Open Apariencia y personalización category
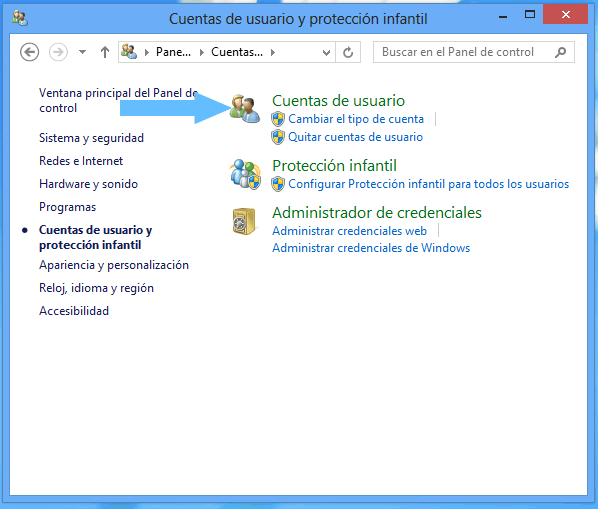 (114, 265)
